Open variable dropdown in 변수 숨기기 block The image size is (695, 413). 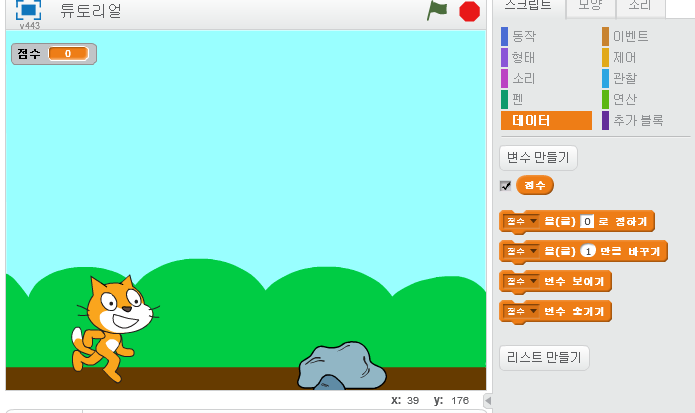[521, 312]
